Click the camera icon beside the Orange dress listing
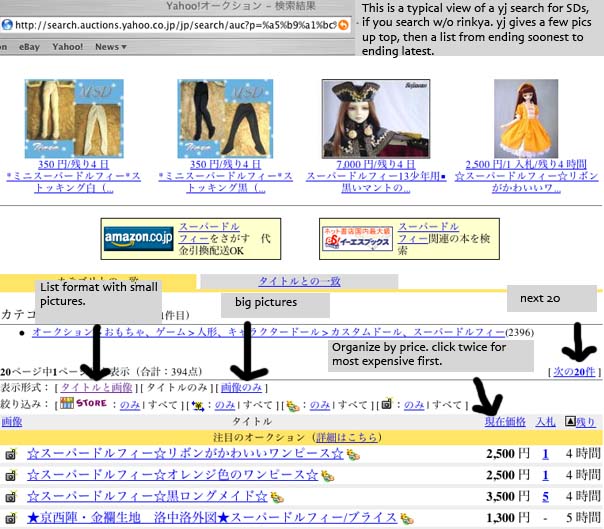604x529 pixels. click(11, 475)
